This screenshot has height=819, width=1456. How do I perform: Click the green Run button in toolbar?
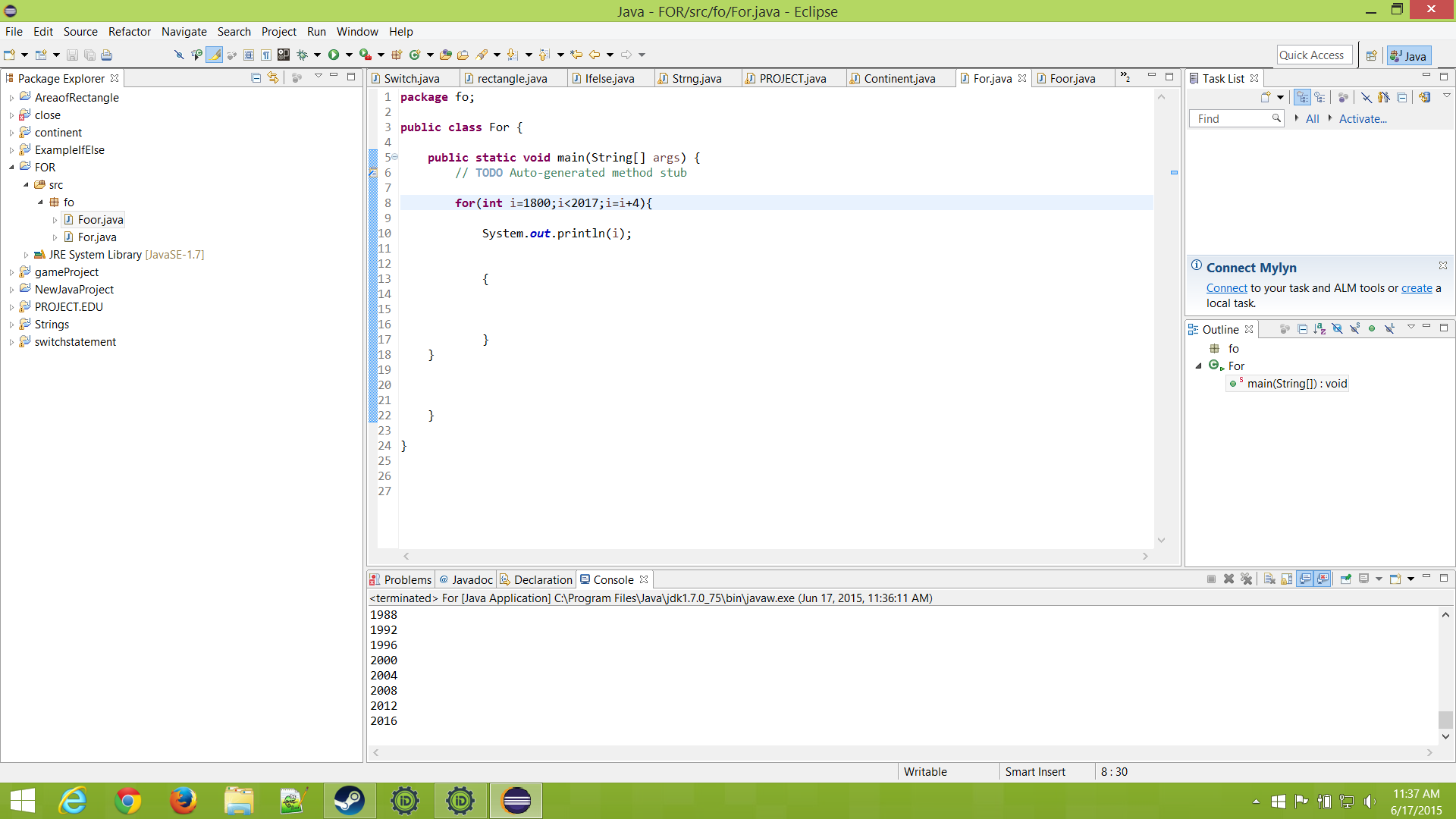point(333,55)
